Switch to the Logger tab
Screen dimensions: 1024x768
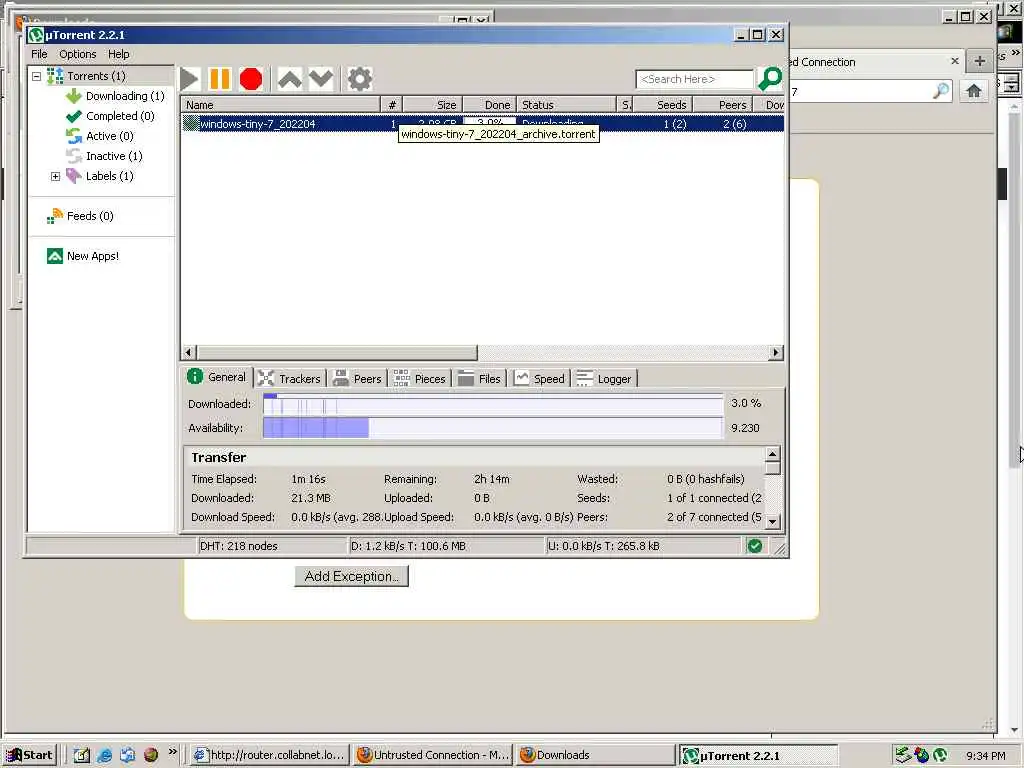click(x=605, y=379)
